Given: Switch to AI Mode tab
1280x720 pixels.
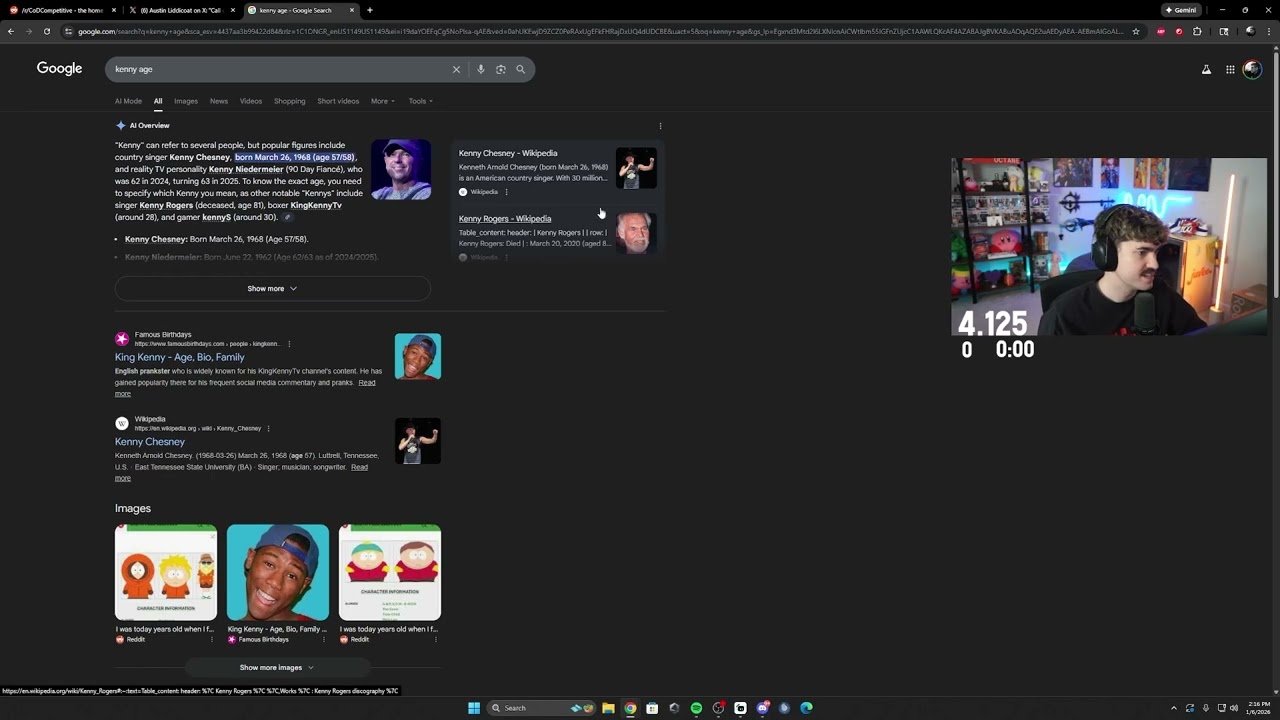Looking at the screenshot, I should coord(128,101).
